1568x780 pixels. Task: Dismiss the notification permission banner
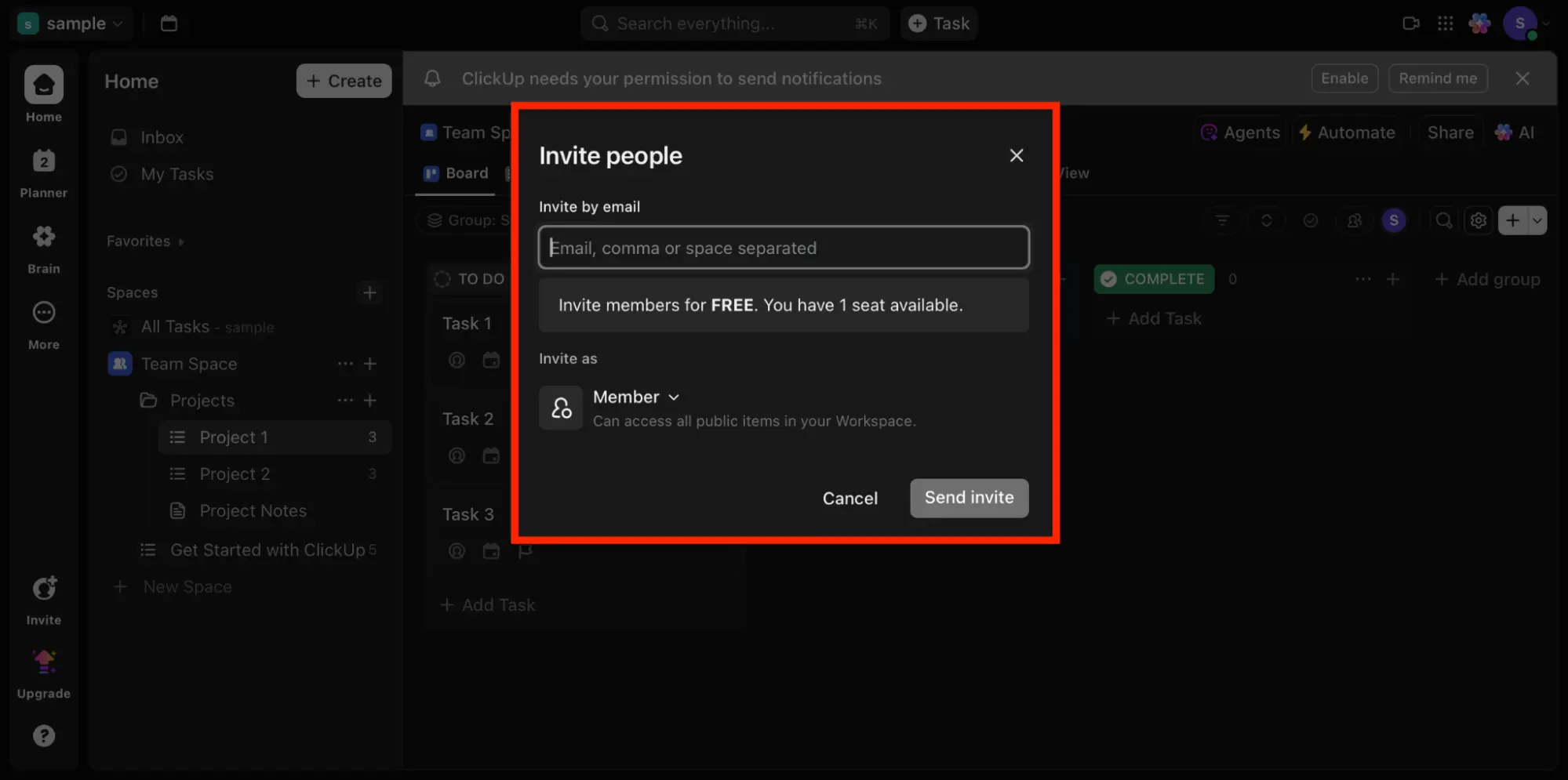point(1523,78)
